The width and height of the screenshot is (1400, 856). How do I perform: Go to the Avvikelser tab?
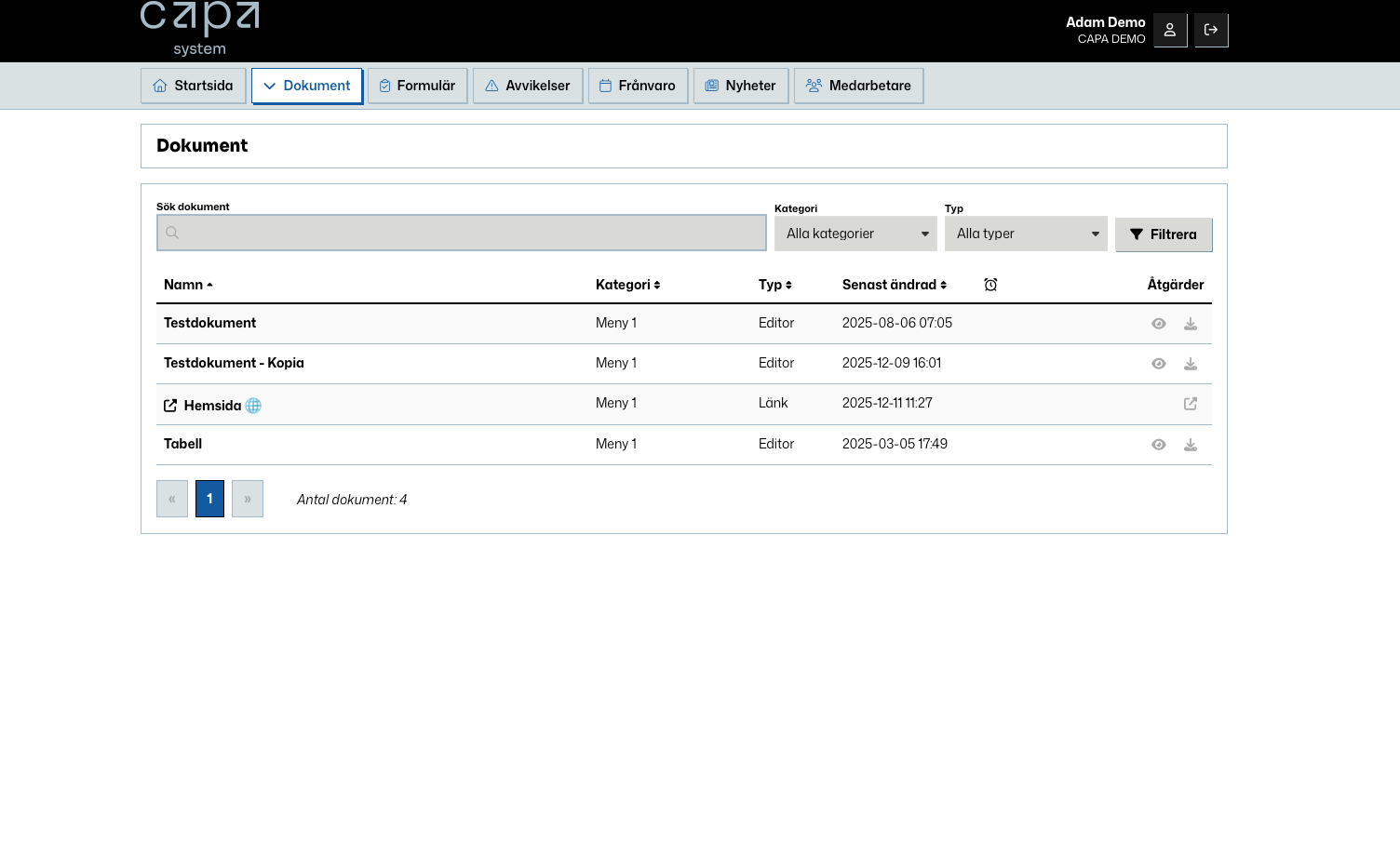click(528, 86)
